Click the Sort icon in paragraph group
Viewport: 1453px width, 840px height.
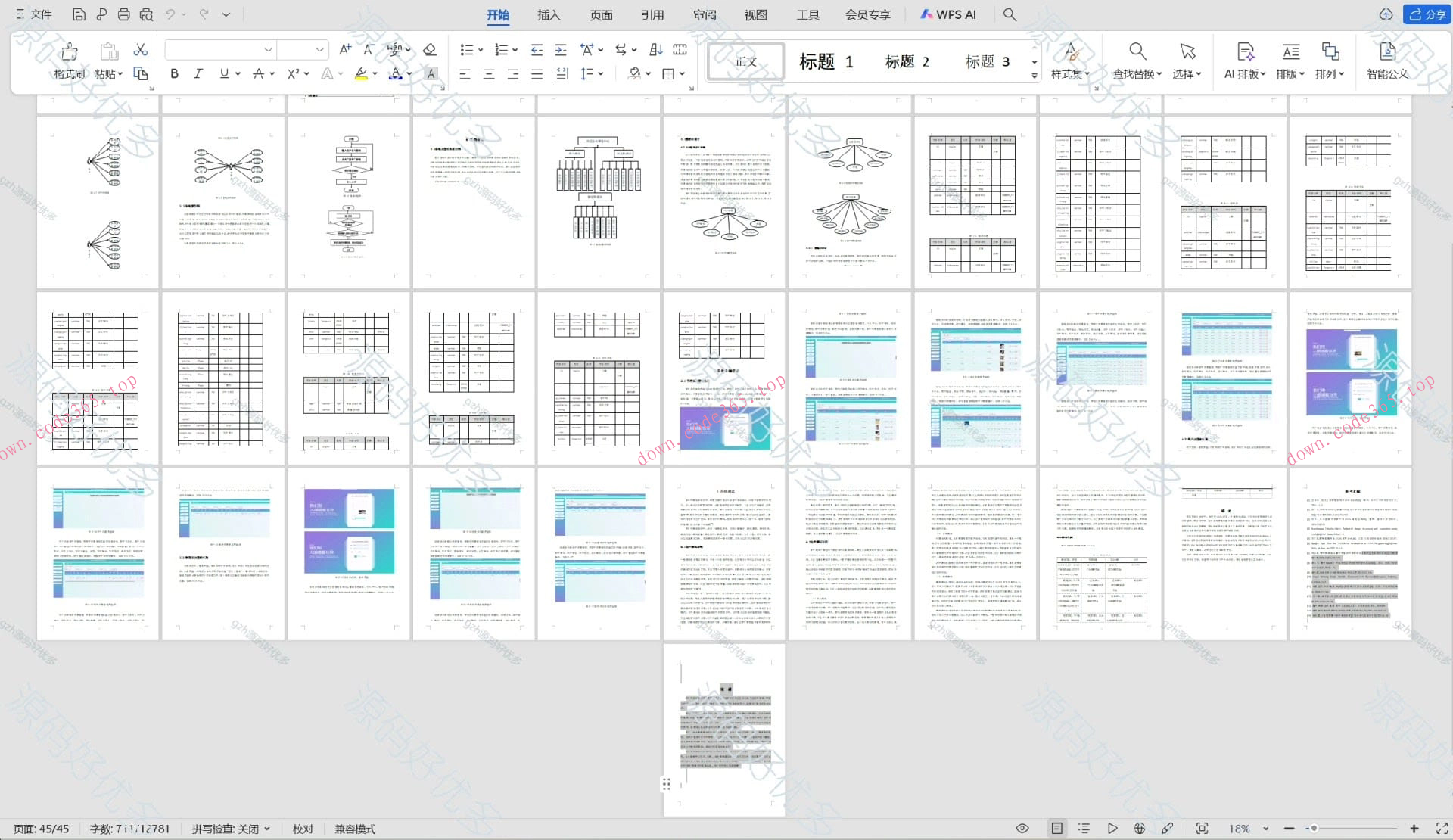(x=655, y=50)
